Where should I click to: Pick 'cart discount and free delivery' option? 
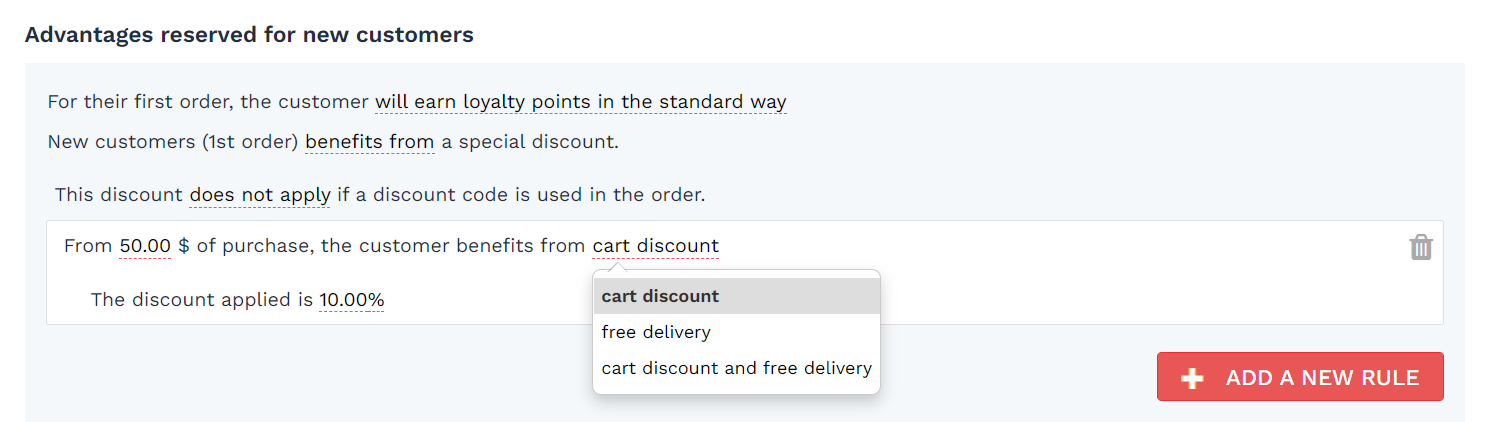[737, 368]
